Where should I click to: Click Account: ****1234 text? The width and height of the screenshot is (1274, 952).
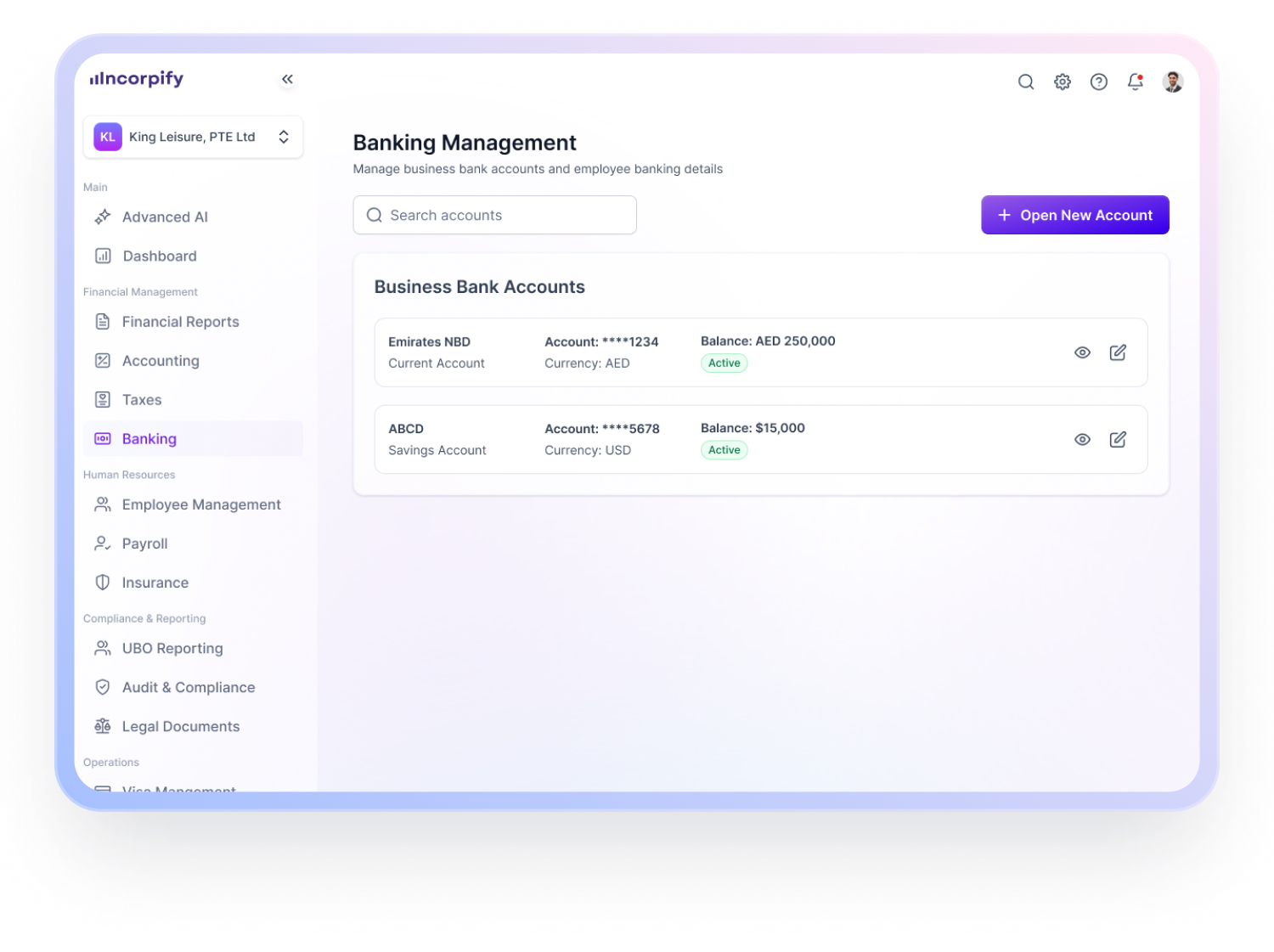[x=601, y=341]
